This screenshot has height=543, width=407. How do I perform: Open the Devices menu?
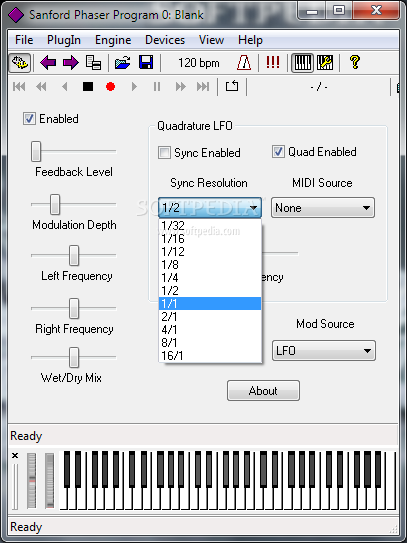(165, 40)
